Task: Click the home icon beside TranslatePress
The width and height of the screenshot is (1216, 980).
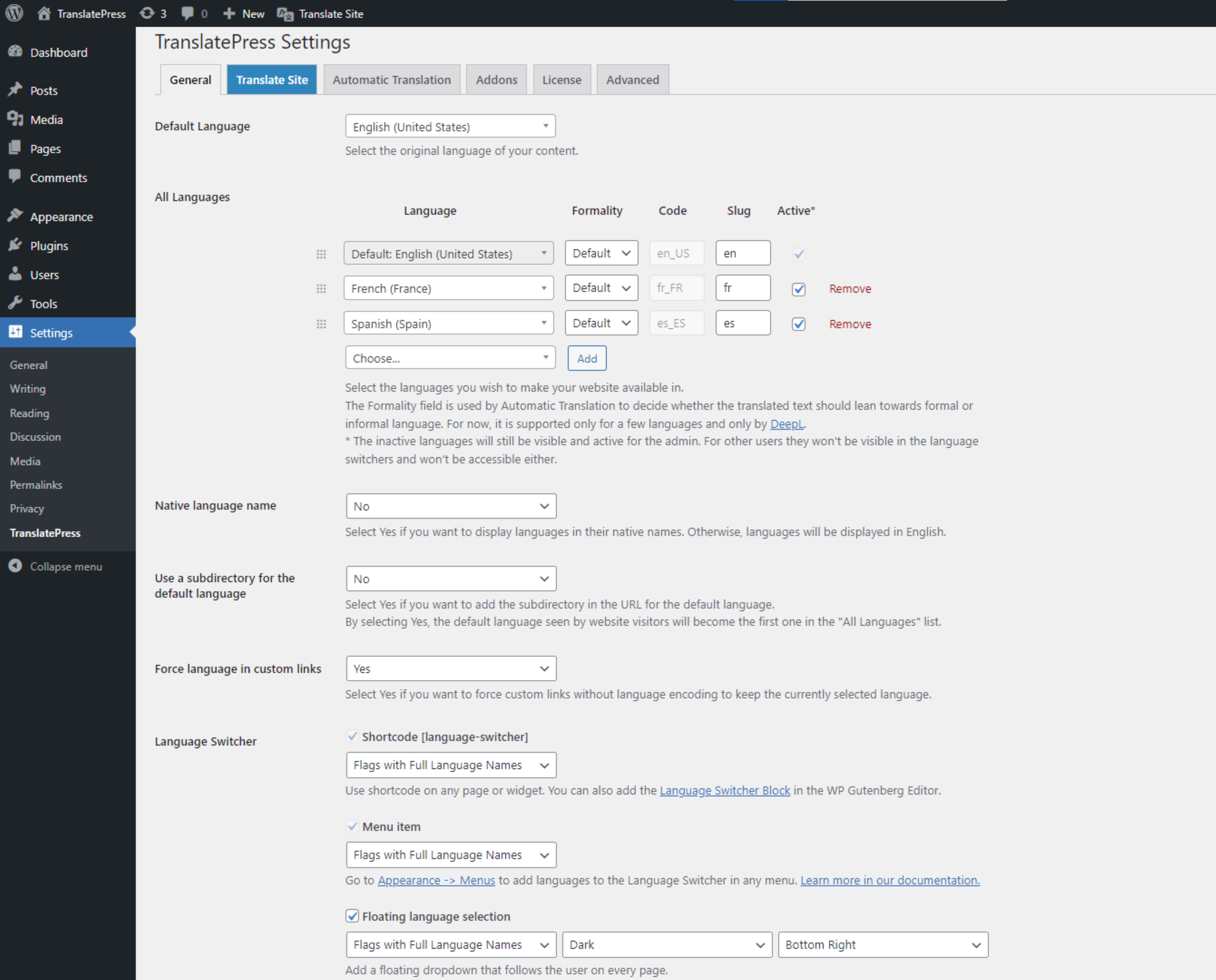Action: (44, 14)
